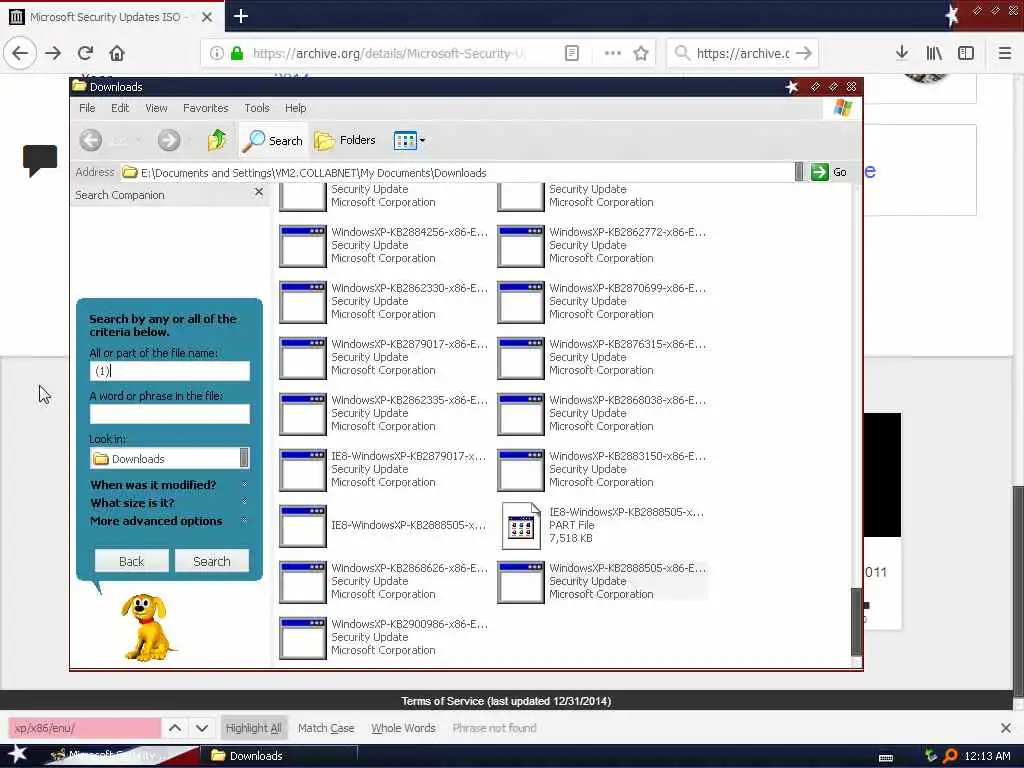The image size is (1024, 768).
Task: Open File menu in Downloads window
Action: (x=87, y=108)
